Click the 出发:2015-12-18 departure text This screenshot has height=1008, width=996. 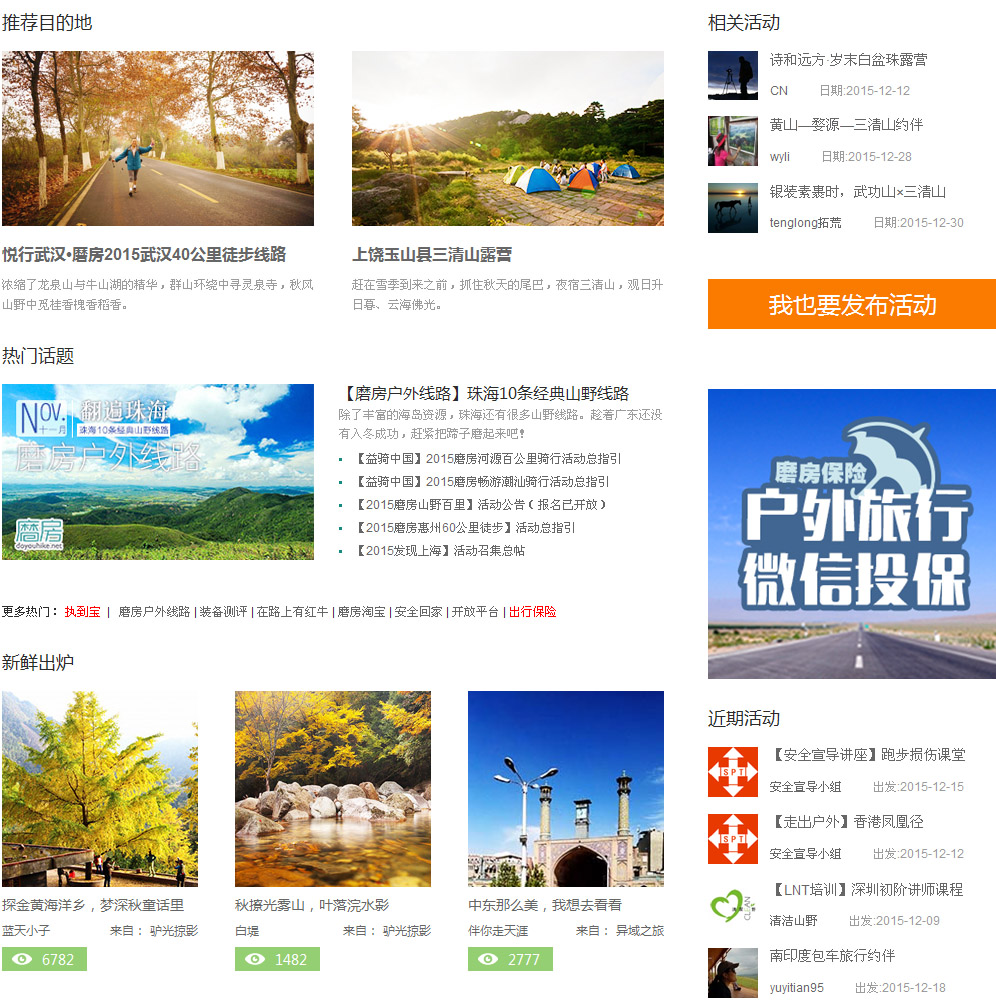click(x=900, y=988)
